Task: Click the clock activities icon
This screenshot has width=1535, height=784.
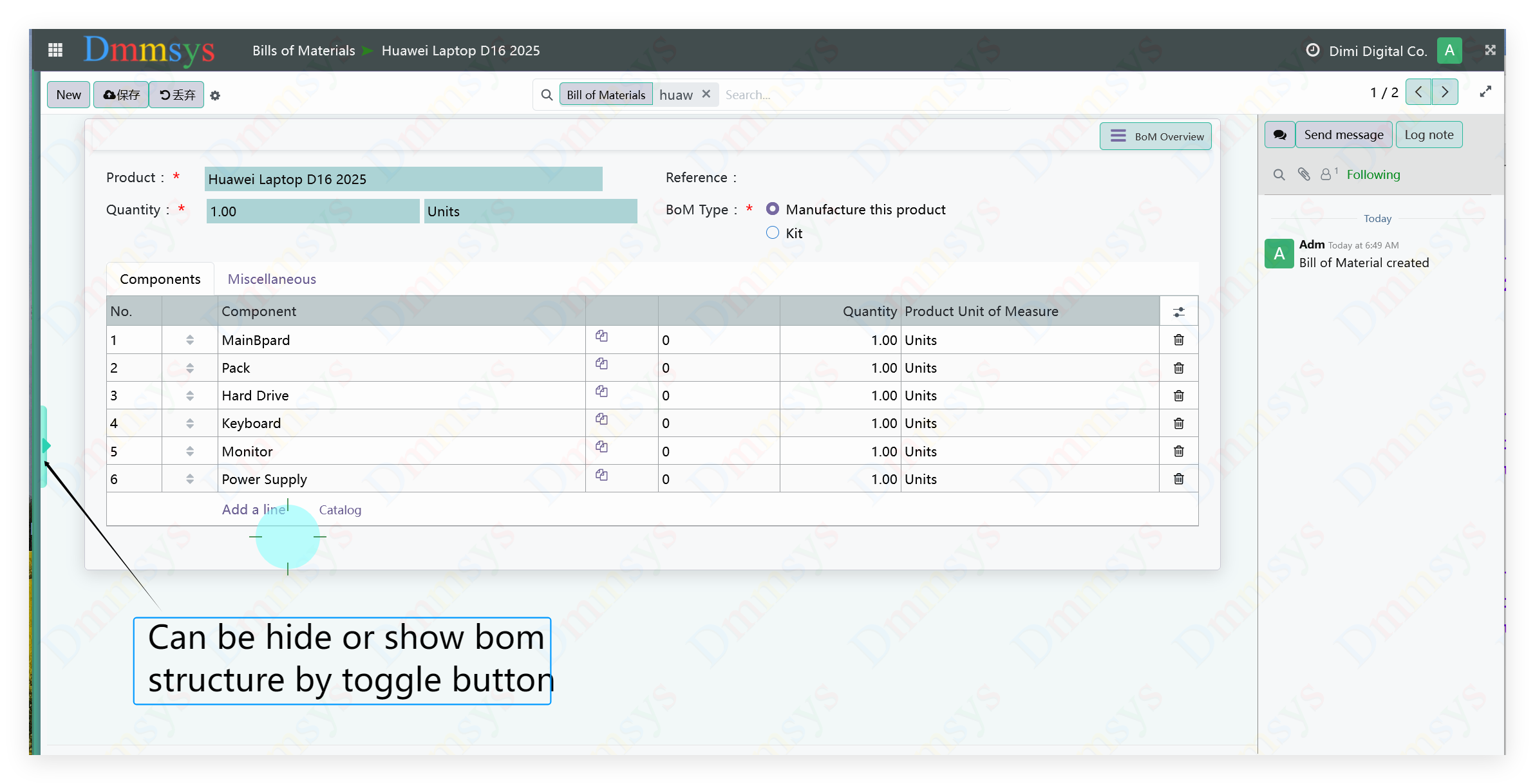Action: coord(1312,50)
